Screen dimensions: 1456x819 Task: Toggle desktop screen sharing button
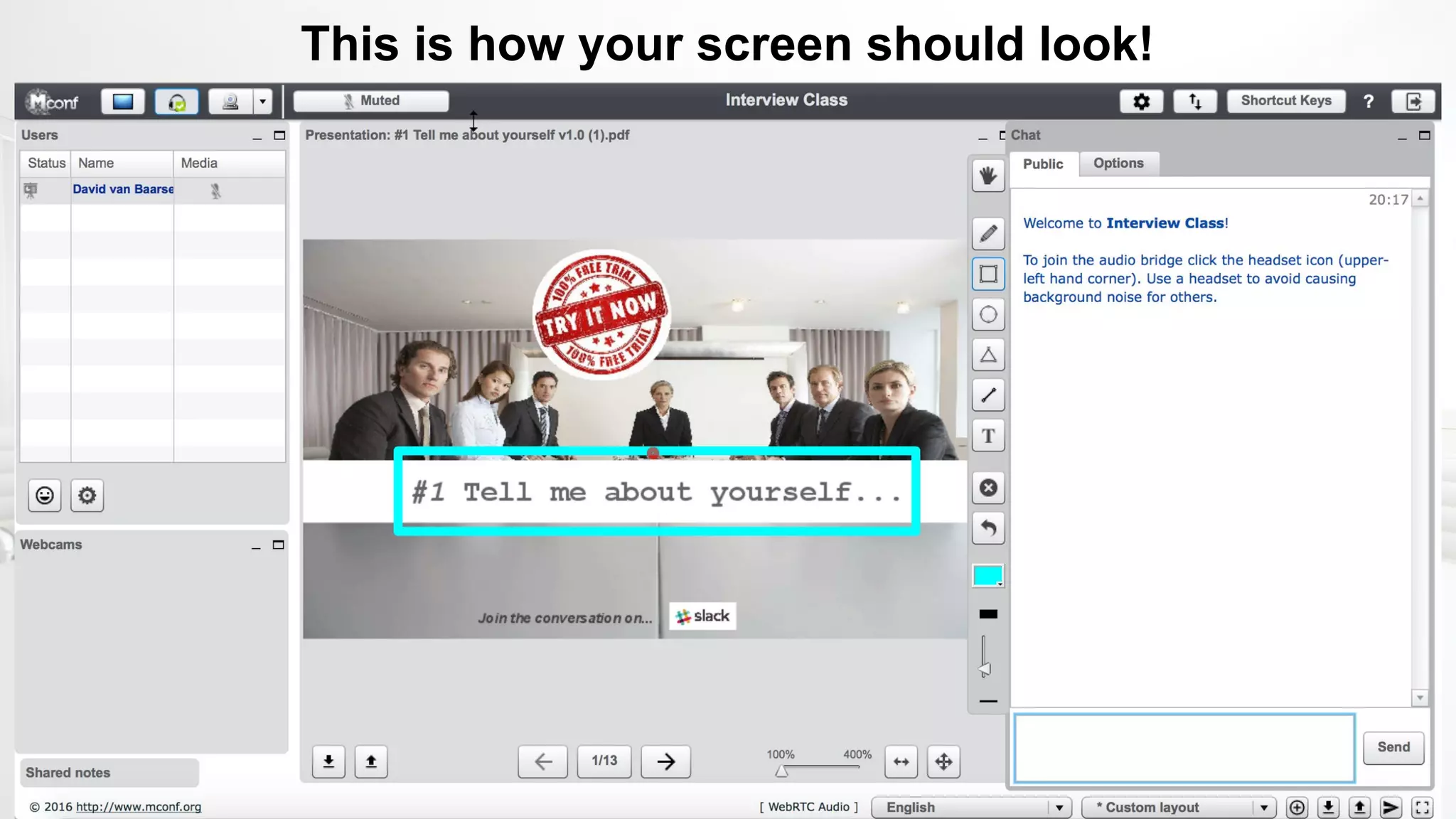(123, 102)
